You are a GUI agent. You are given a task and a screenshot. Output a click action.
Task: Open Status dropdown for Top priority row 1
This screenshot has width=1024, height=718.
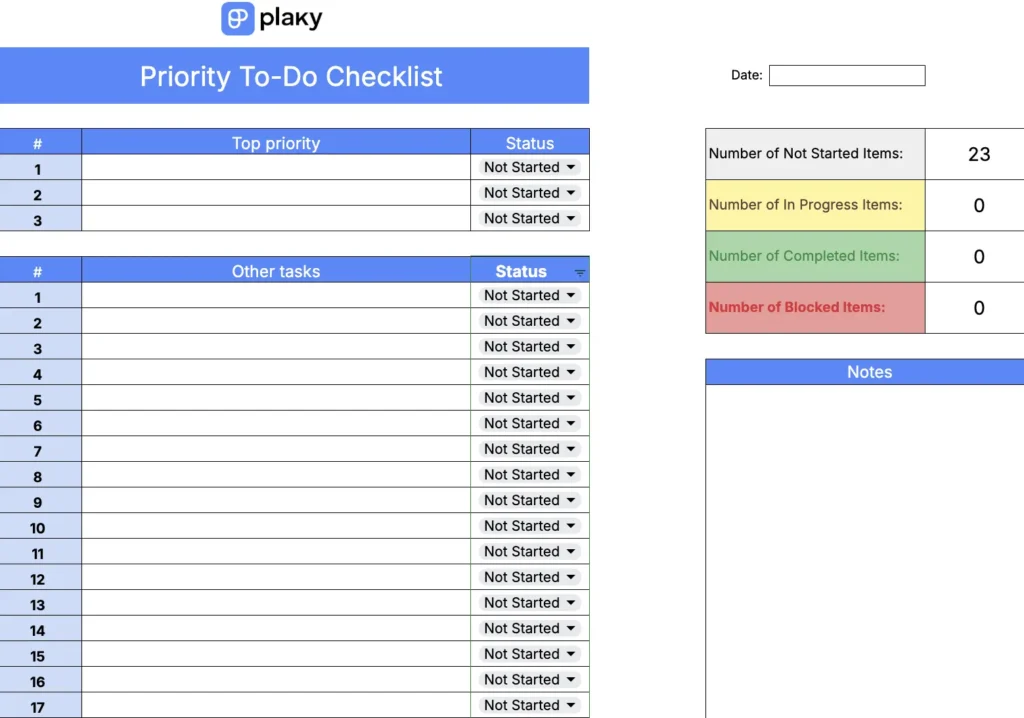click(530, 167)
